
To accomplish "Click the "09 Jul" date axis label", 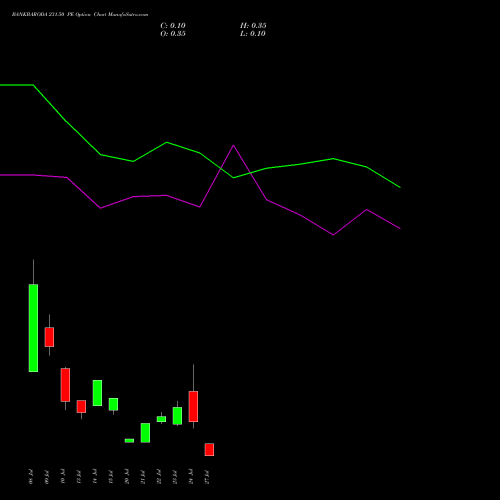I will [47, 477].
